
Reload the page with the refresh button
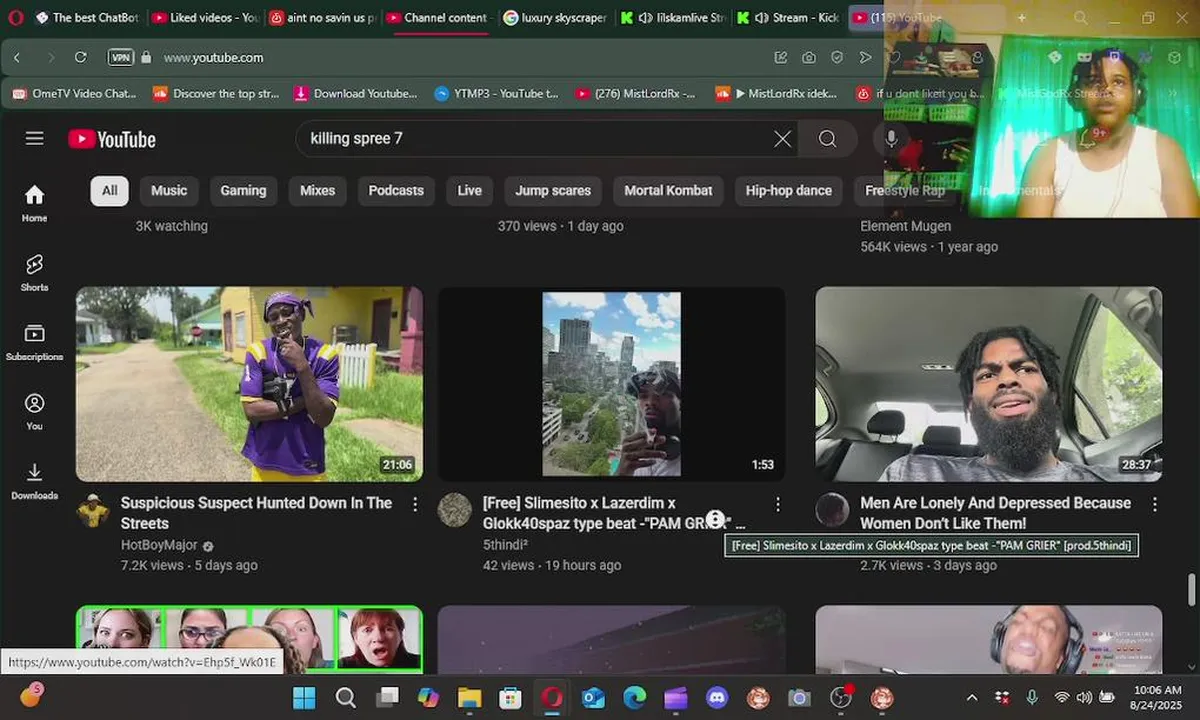(x=81, y=58)
